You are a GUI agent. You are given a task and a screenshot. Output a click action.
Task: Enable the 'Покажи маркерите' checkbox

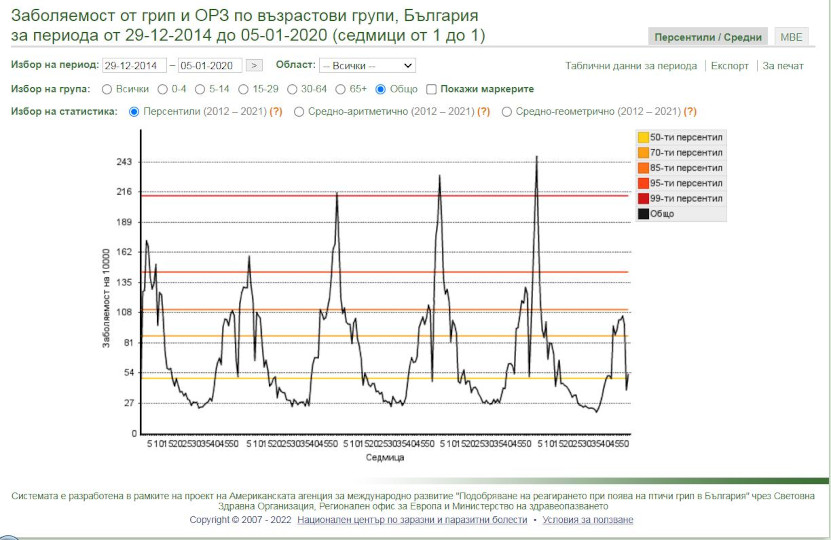(x=431, y=90)
